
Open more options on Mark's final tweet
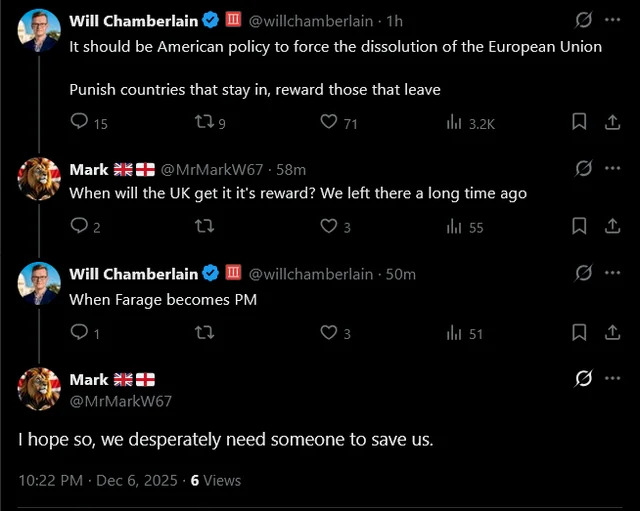613,378
